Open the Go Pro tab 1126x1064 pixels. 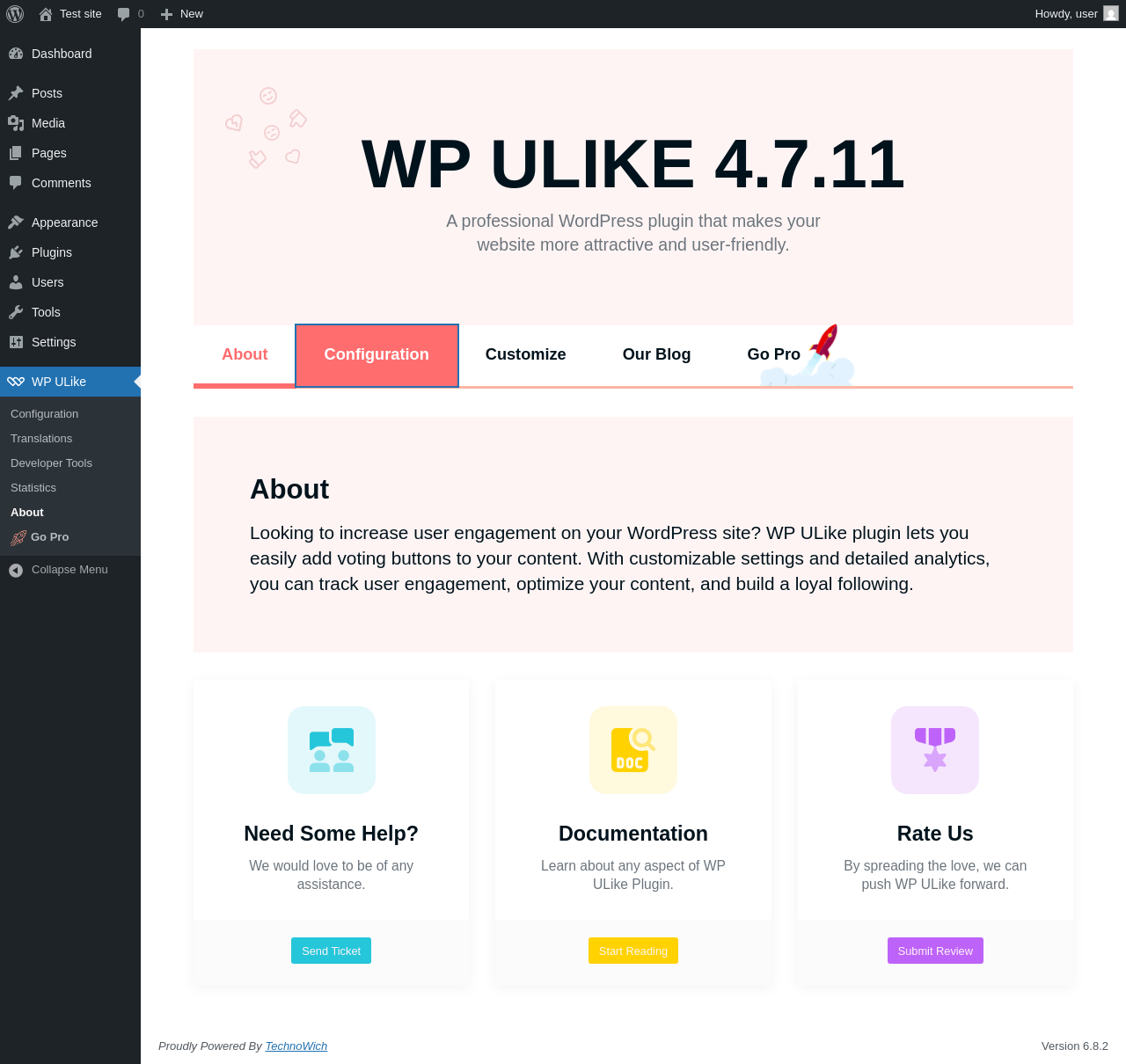coord(774,354)
